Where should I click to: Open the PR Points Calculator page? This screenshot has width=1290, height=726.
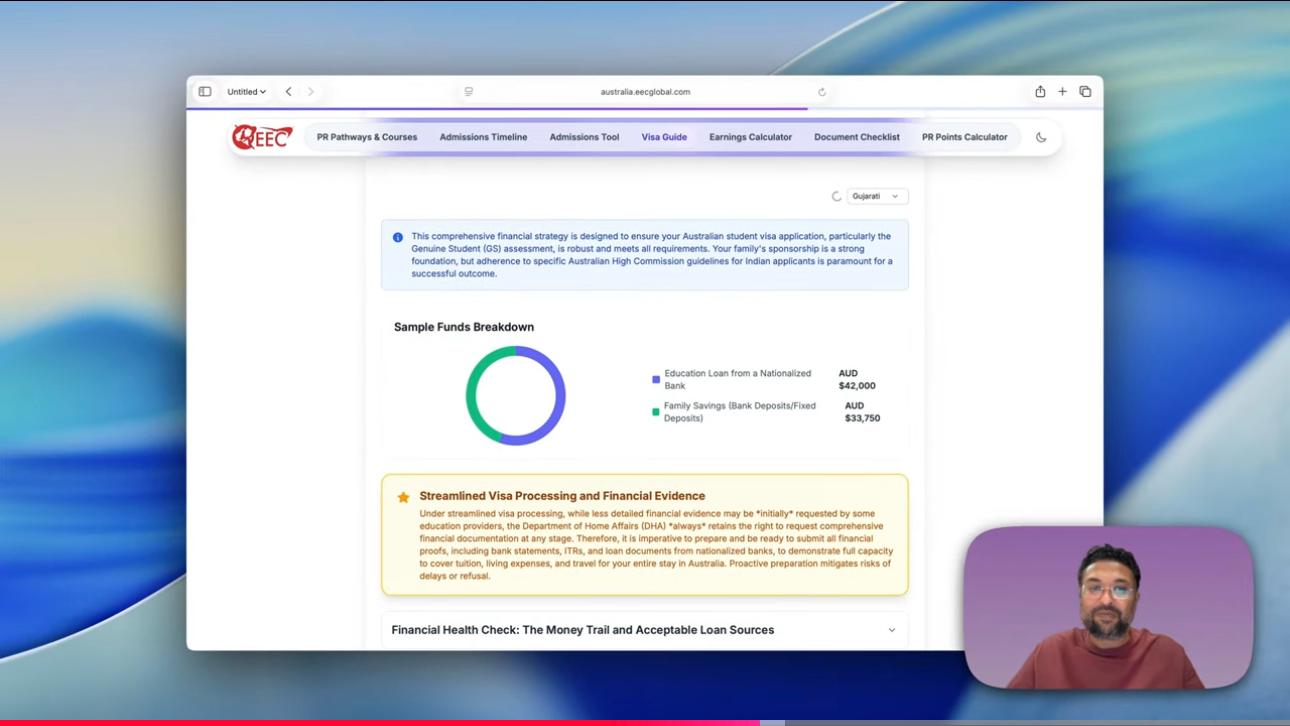964,136
